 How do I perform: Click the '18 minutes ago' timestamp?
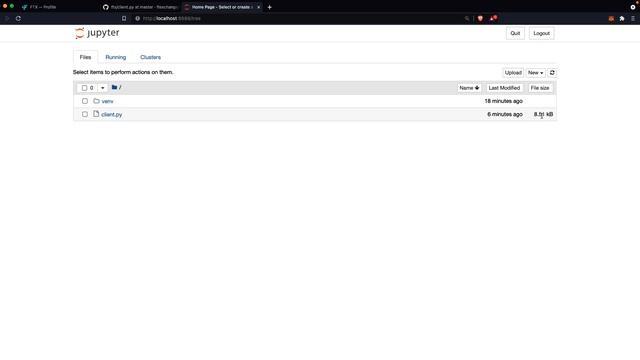[503, 101]
